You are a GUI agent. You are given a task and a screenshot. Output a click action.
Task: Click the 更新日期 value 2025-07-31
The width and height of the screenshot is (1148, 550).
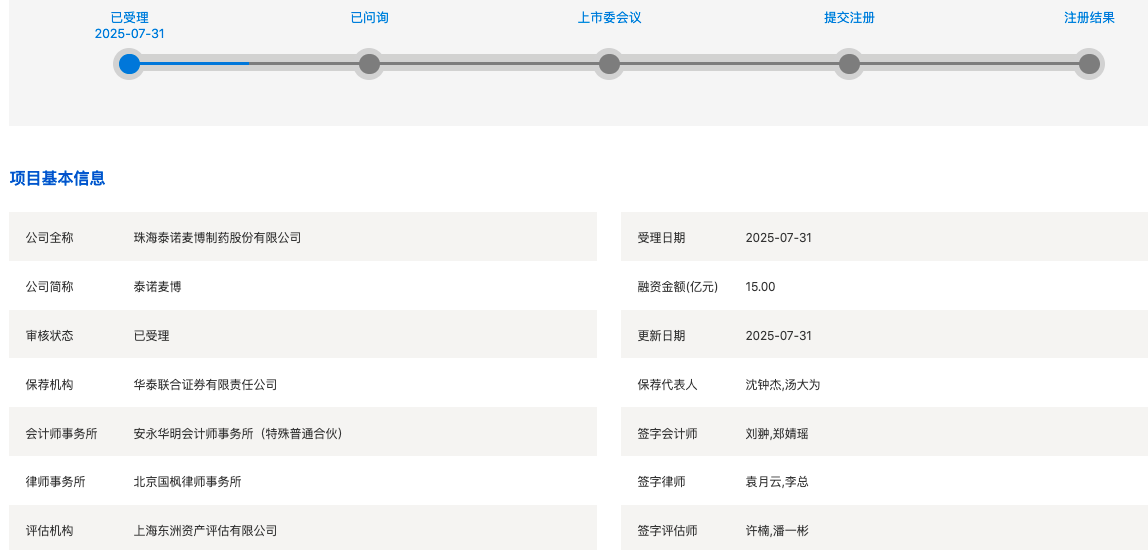pyautogui.click(x=778, y=335)
